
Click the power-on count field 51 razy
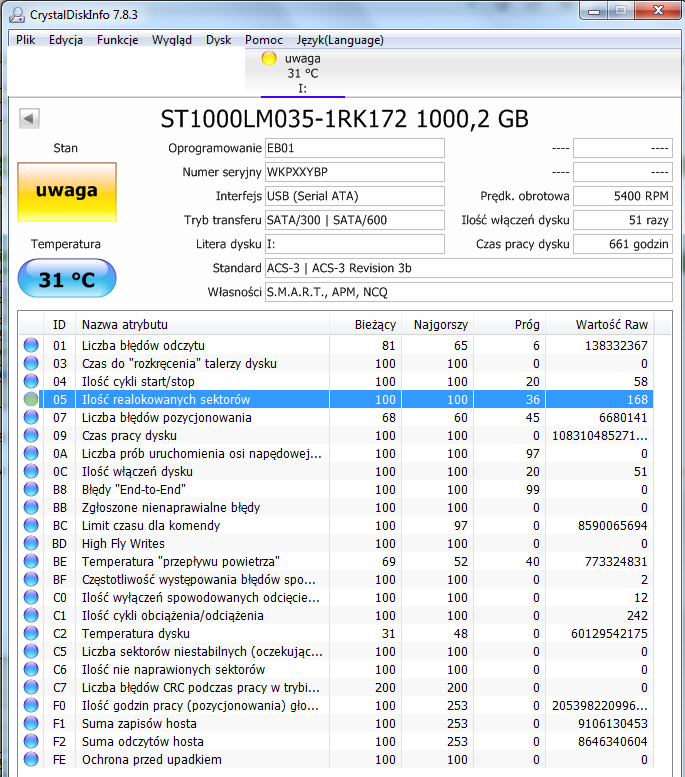click(x=623, y=220)
